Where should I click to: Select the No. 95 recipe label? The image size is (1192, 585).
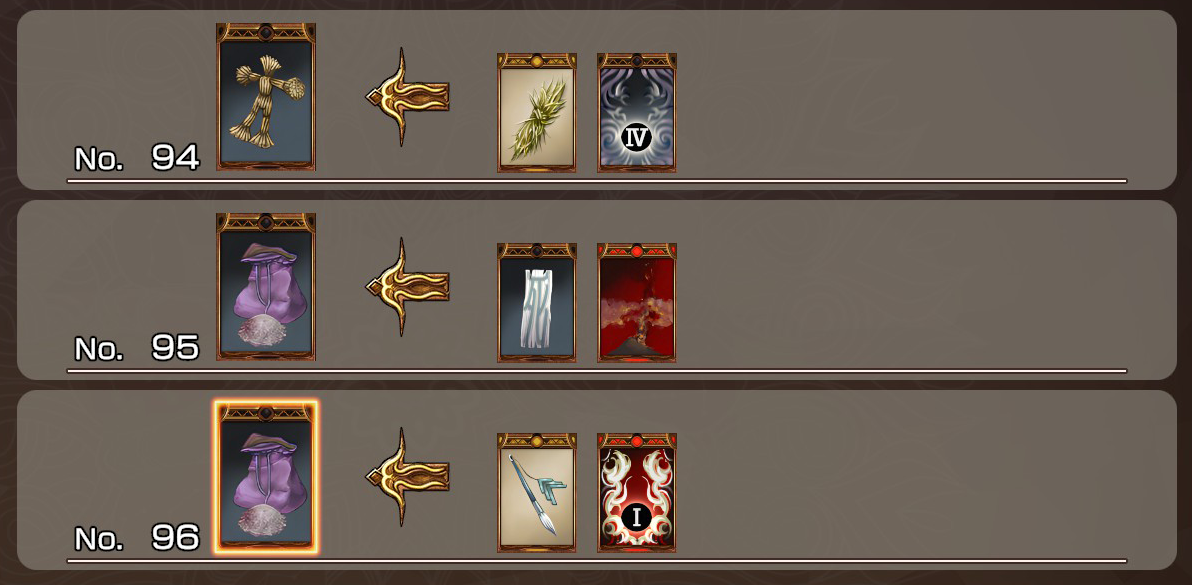point(137,348)
